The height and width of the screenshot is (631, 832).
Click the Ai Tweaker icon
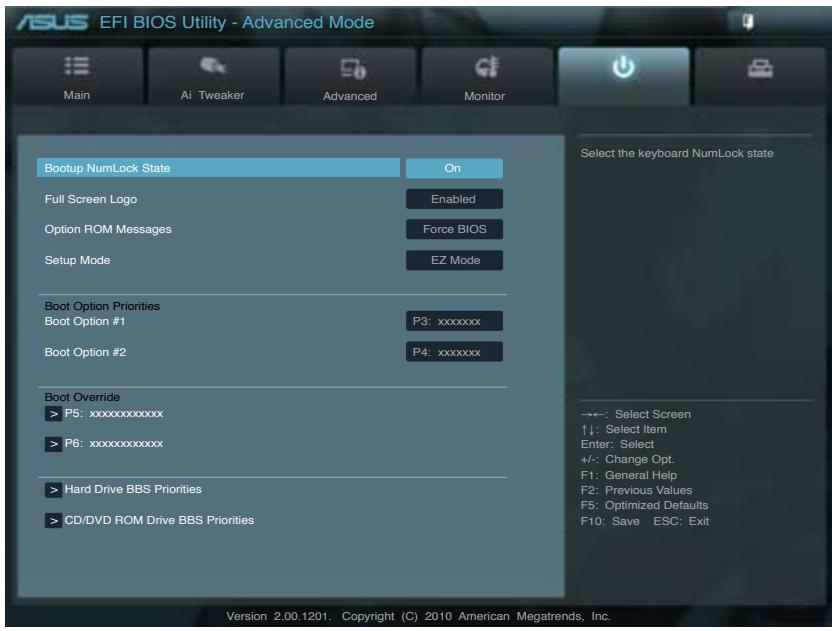213,66
